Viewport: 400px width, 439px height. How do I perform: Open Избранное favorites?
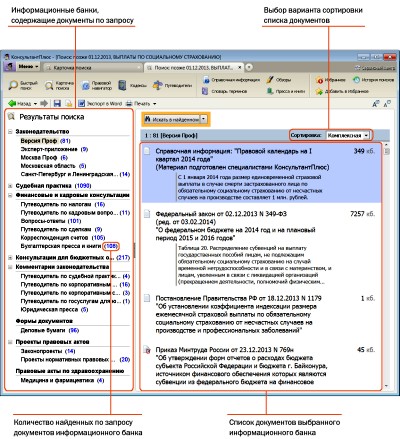(331, 80)
